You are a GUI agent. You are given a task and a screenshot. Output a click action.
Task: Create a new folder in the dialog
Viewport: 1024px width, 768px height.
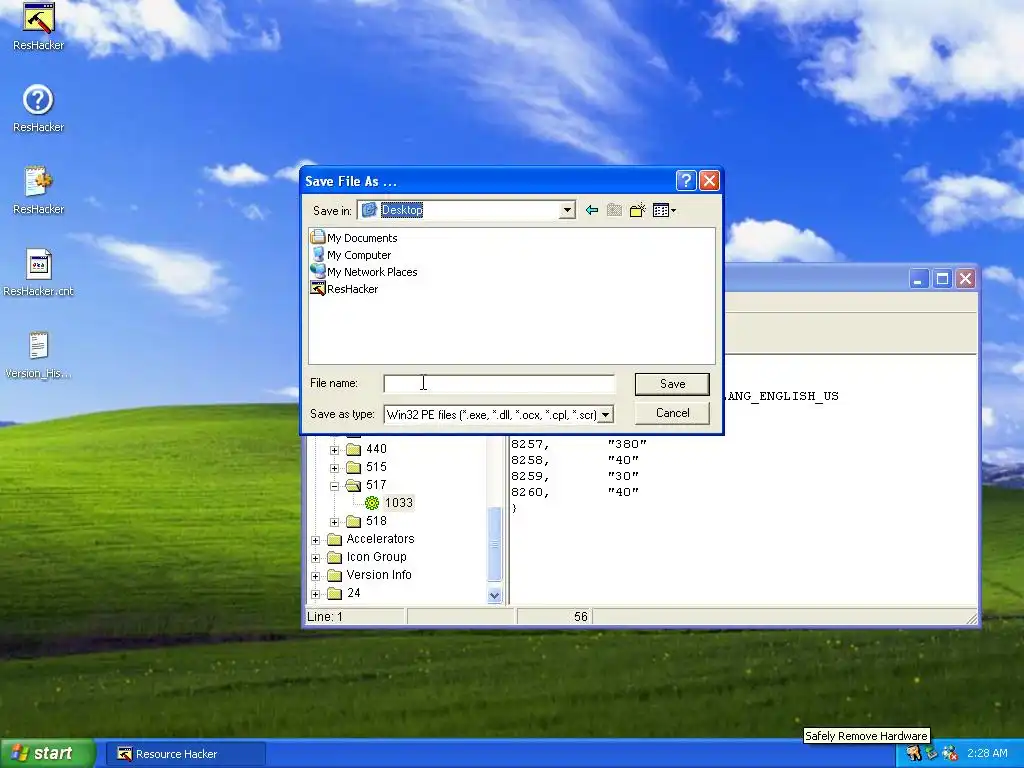click(x=637, y=210)
